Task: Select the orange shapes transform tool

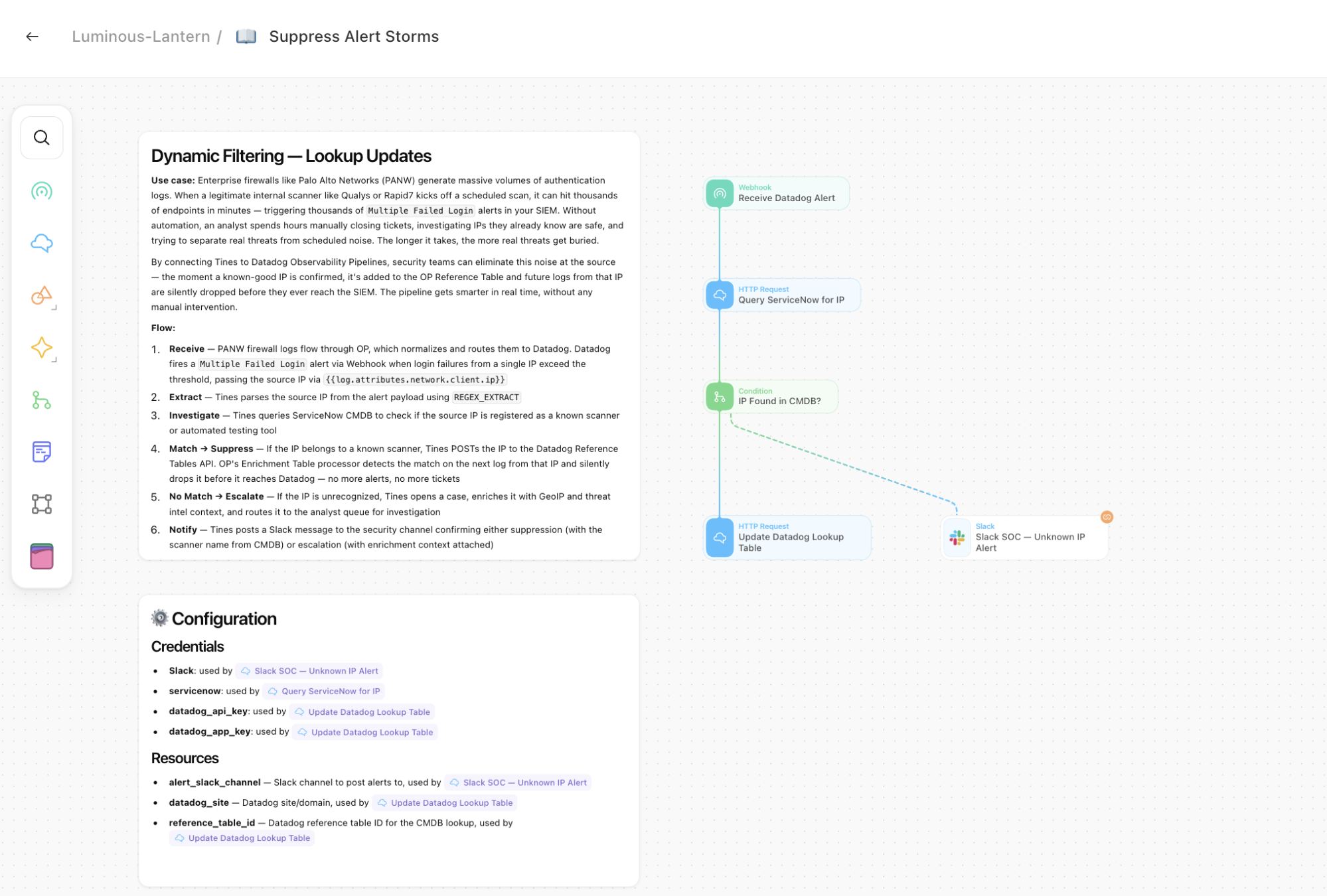Action: coord(42,295)
